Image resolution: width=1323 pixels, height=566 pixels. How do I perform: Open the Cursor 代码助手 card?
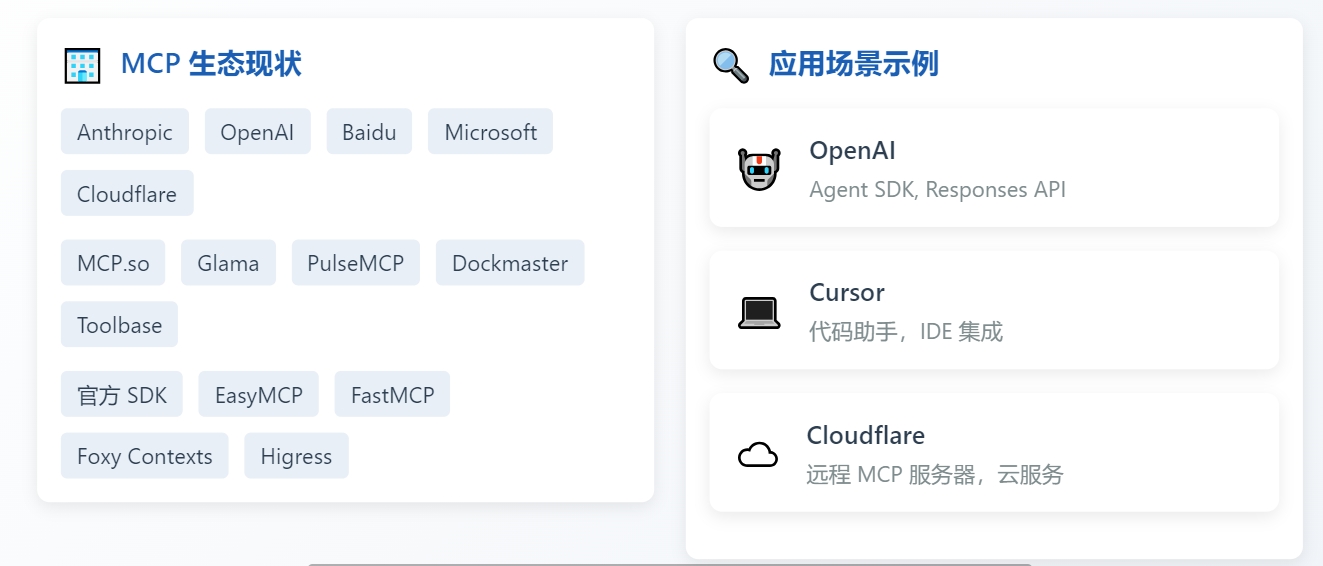click(x=994, y=310)
